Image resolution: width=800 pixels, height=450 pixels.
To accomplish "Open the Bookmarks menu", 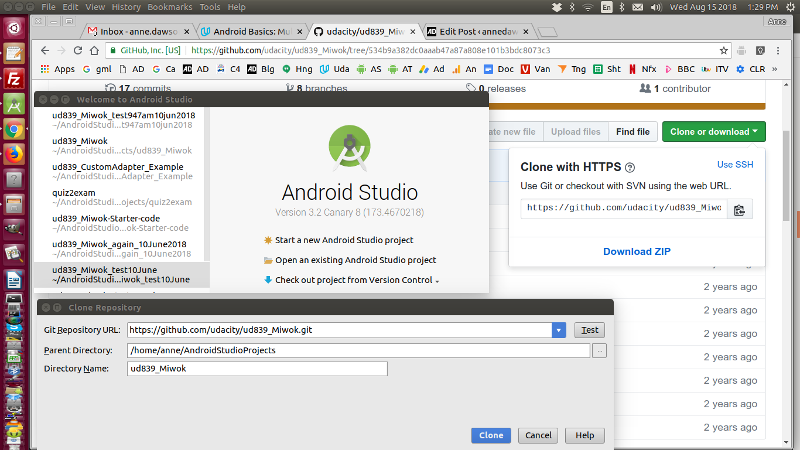I will pyautogui.click(x=170, y=7).
